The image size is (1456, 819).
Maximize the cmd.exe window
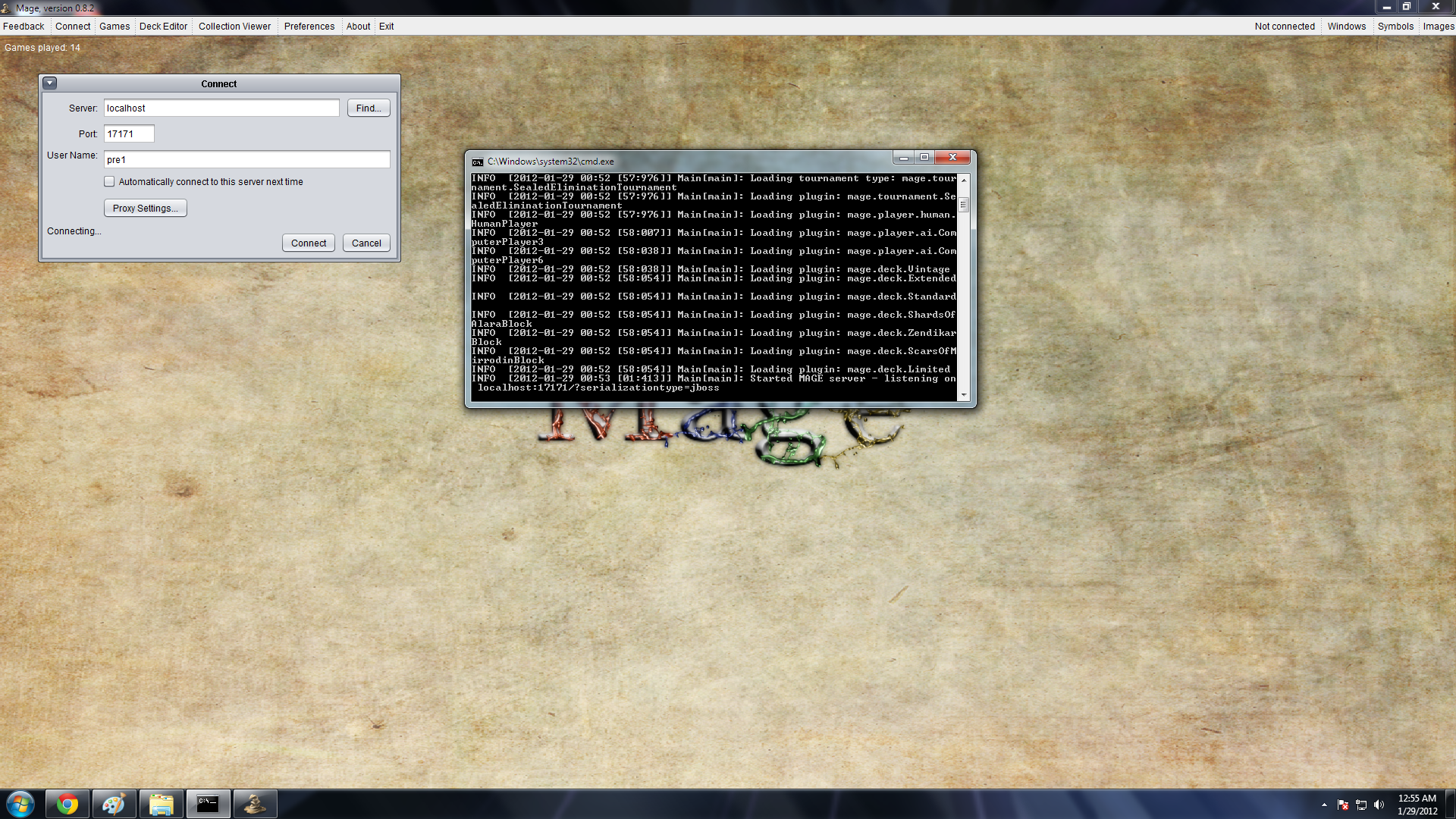point(924,158)
